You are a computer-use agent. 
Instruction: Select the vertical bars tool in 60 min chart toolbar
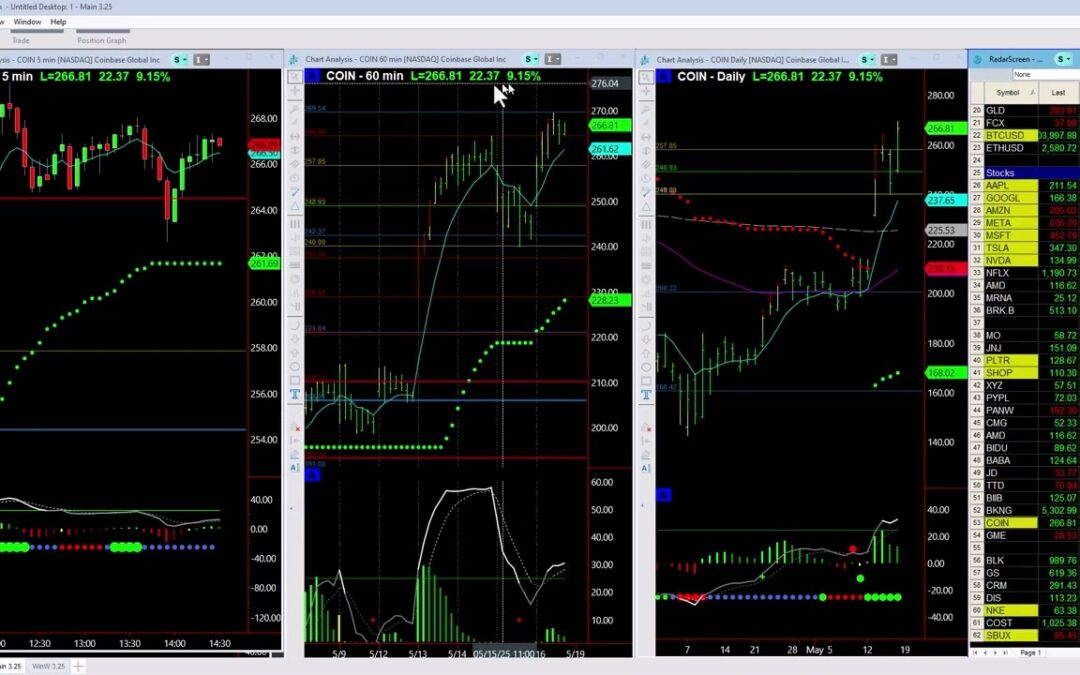click(x=295, y=224)
